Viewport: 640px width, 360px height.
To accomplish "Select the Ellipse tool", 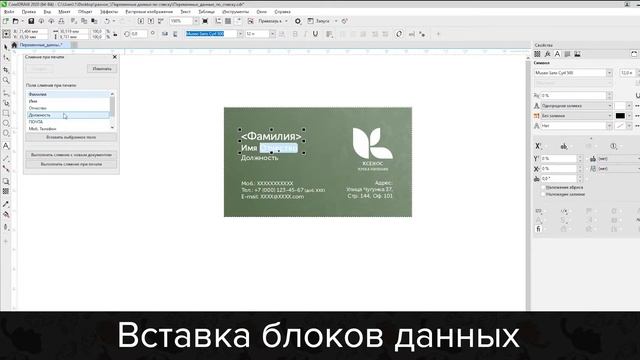I will pyautogui.click(x=6, y=123).
